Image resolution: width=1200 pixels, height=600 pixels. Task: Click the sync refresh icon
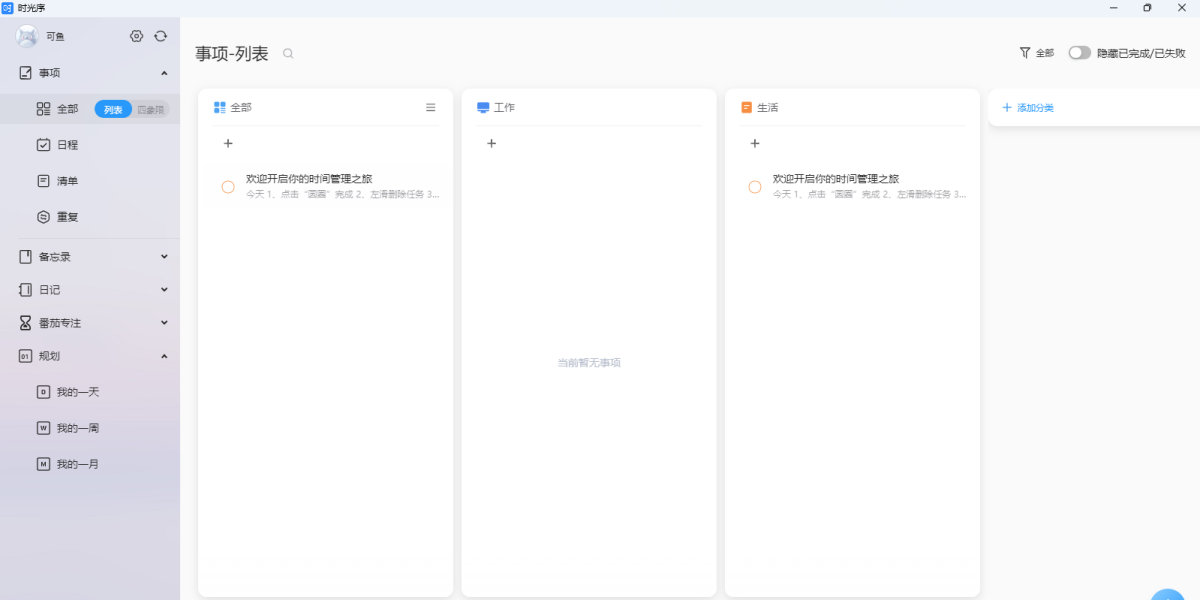click(160, 36)
